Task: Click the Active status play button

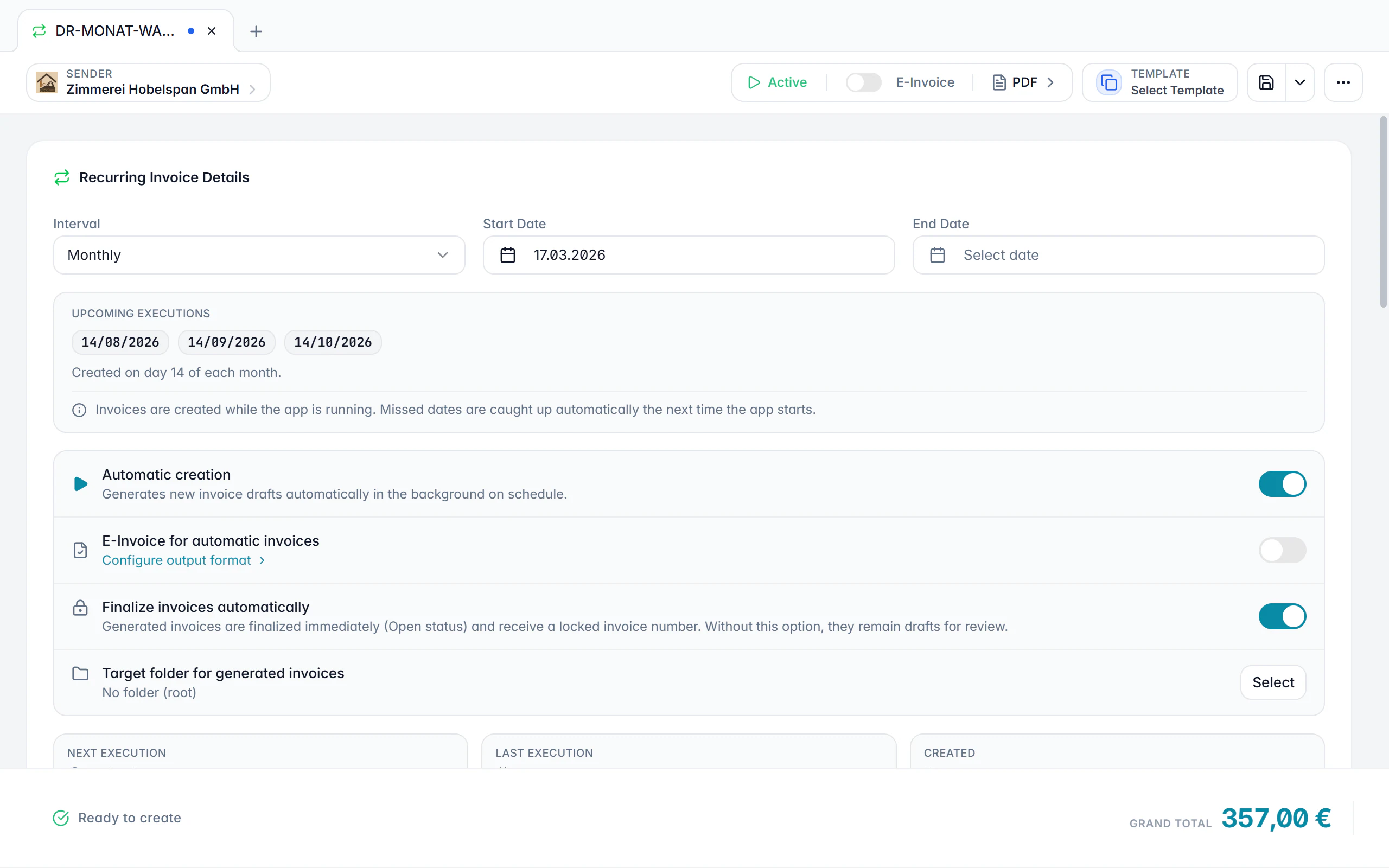Action: [777, 82]
